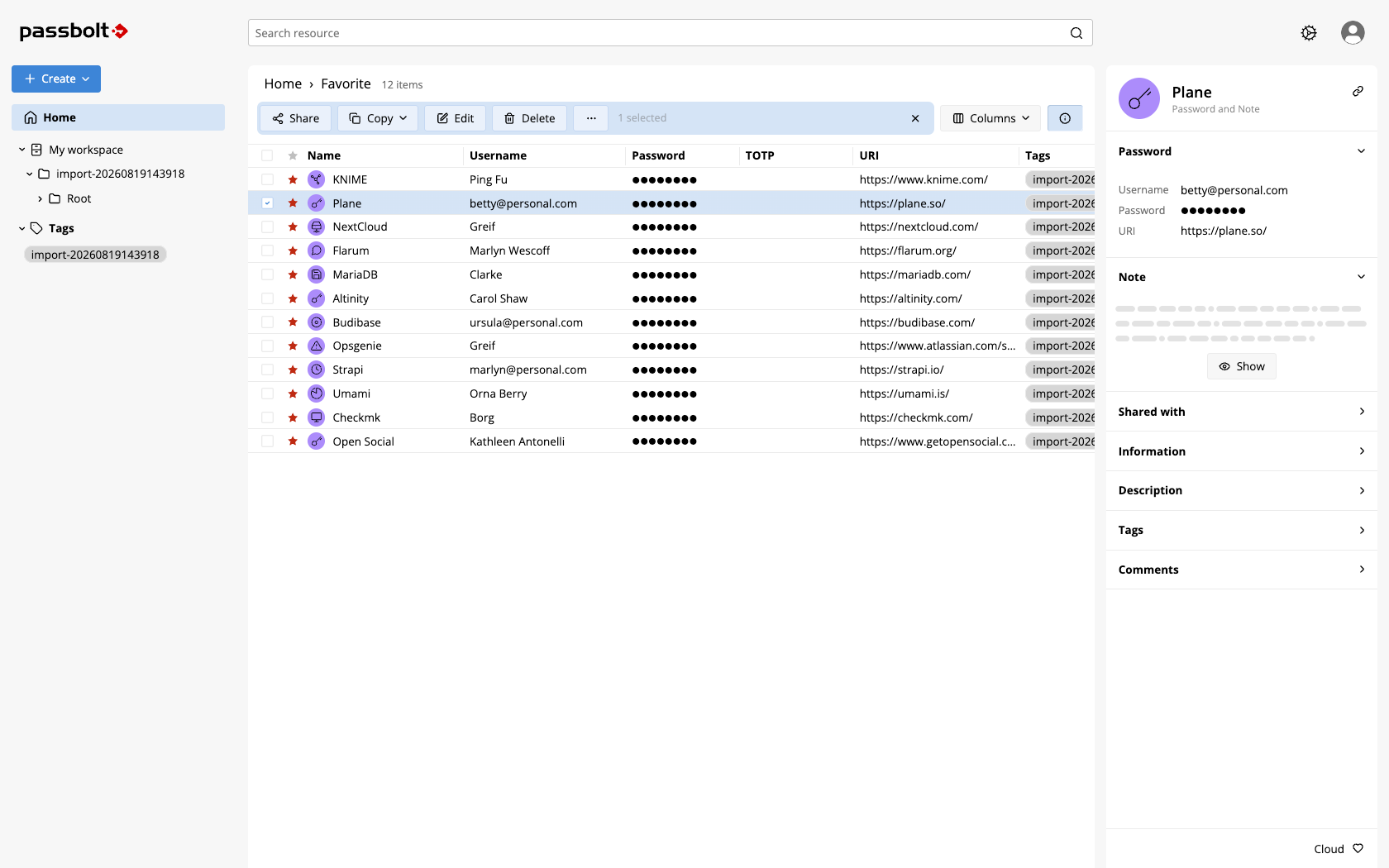This screenshot has width=1389, height=868.
Task: Click the KNIME resource icon
Action: click(317, 179)
